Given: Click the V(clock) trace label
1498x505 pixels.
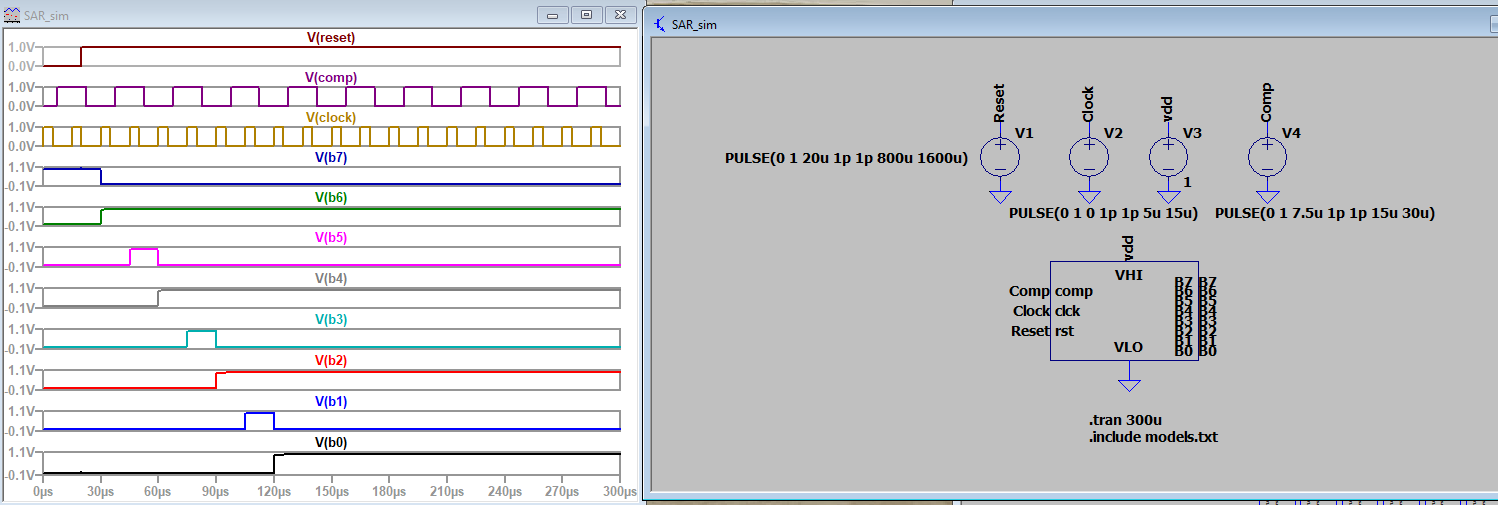Looking at the screenshot, I should pyautogui.click(x=330, y=118).
